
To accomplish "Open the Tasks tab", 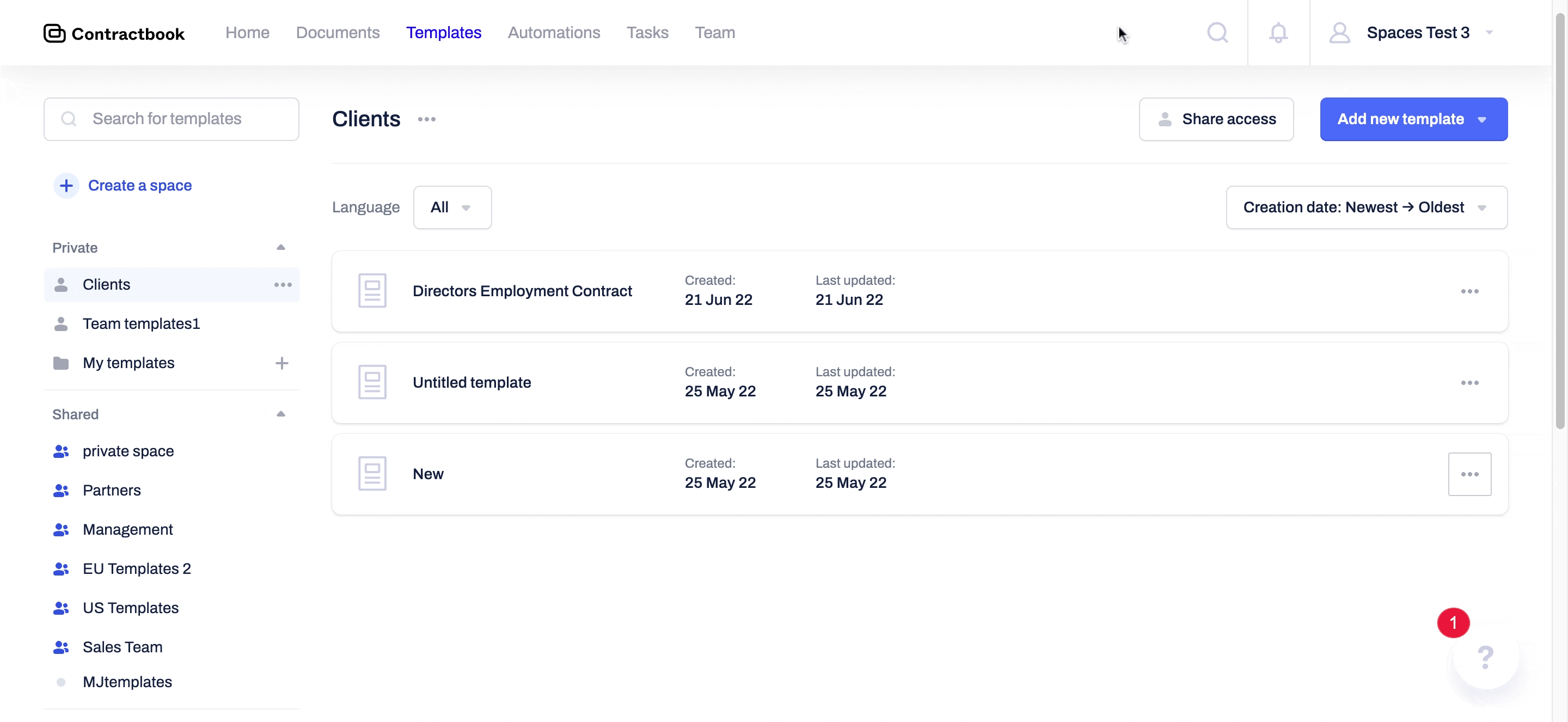I will click(x=648, y=32).
